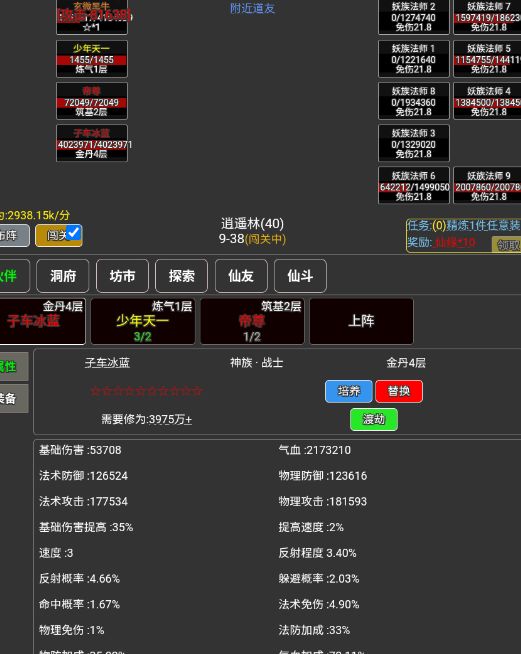Toggle the 闯关 checkbox
The image size is (521, 654).
[x=73, y=232]
